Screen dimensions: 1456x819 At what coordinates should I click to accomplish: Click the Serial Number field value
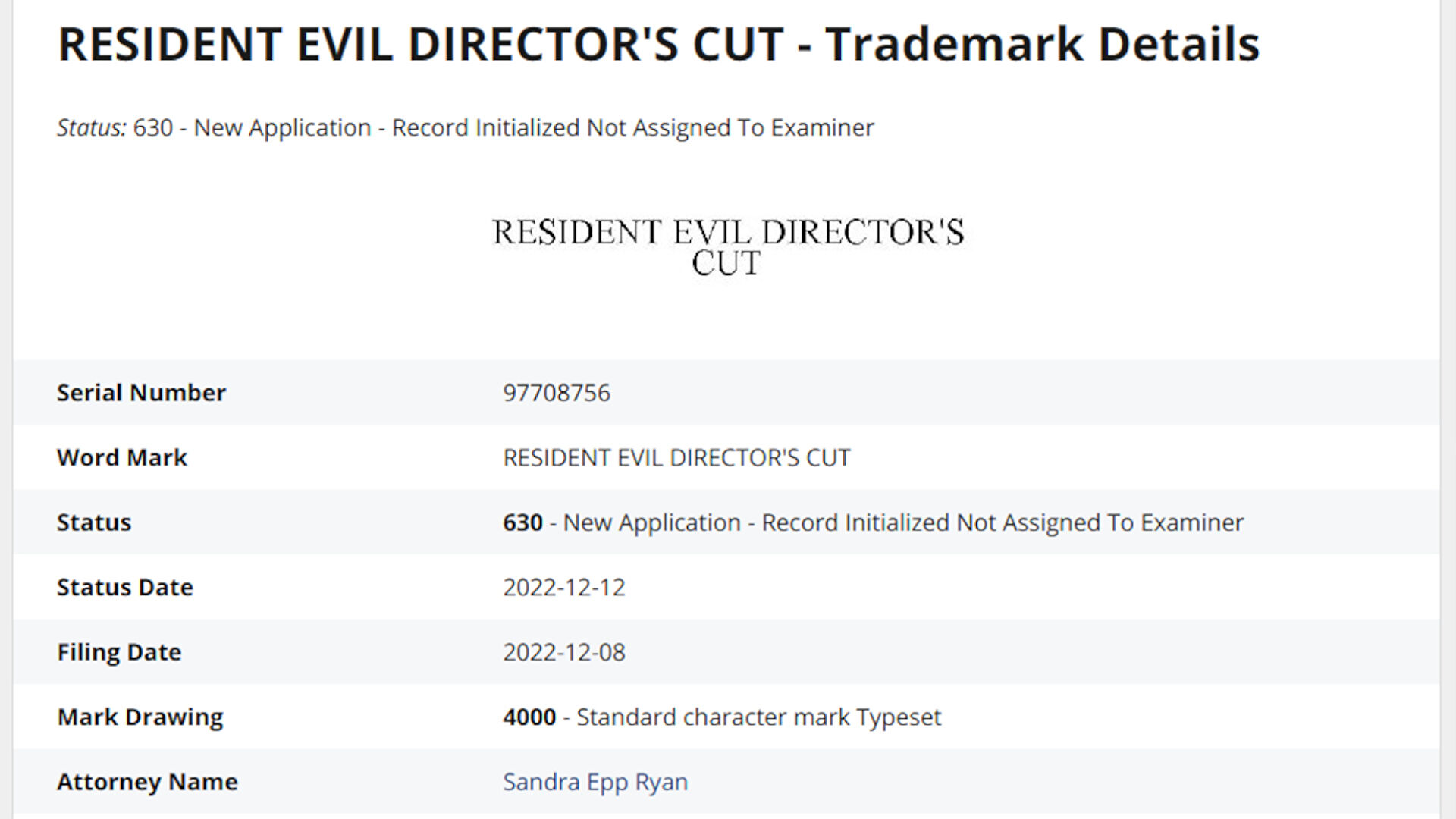[x=558, y=392]
